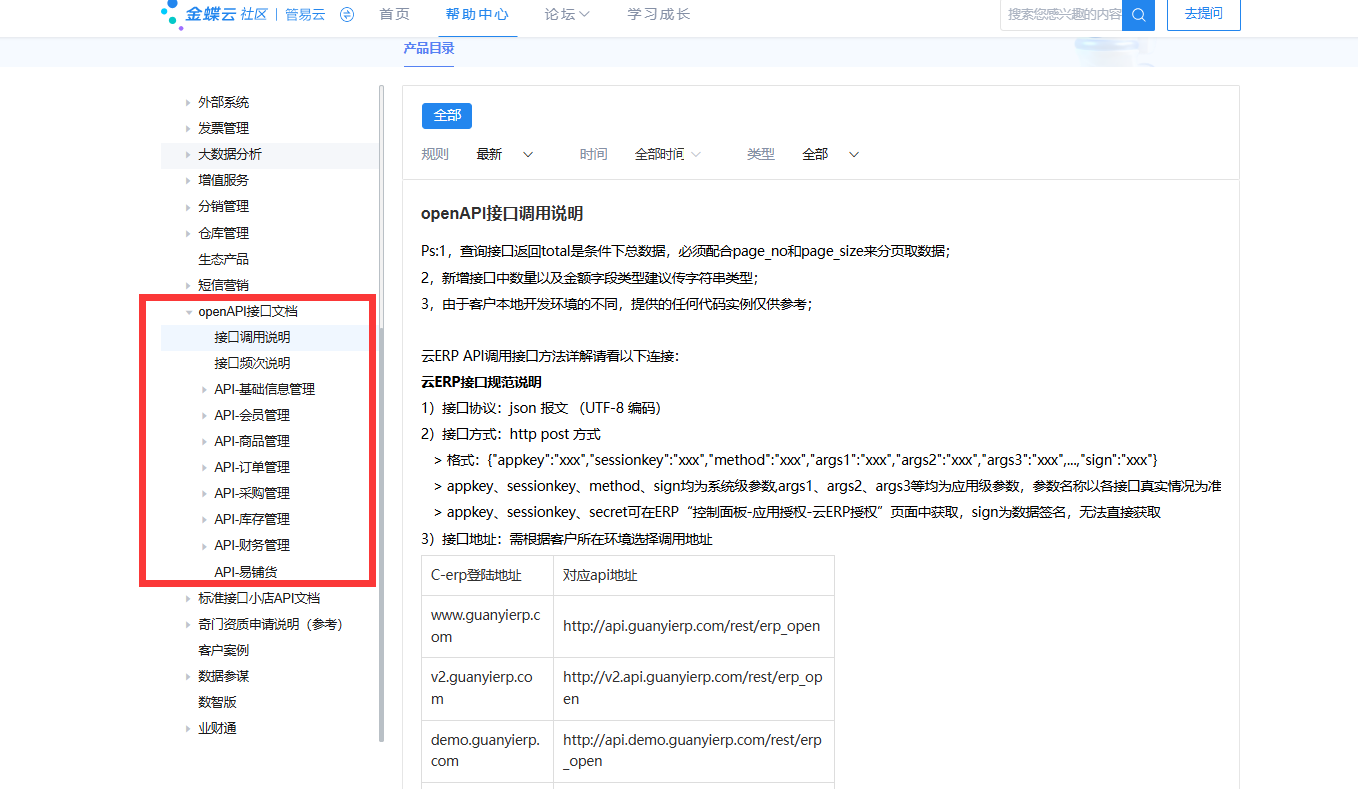Screen dimensions: 1358x789
Task: Expand the 奇门资质申请说明 node
Action: 187,624
